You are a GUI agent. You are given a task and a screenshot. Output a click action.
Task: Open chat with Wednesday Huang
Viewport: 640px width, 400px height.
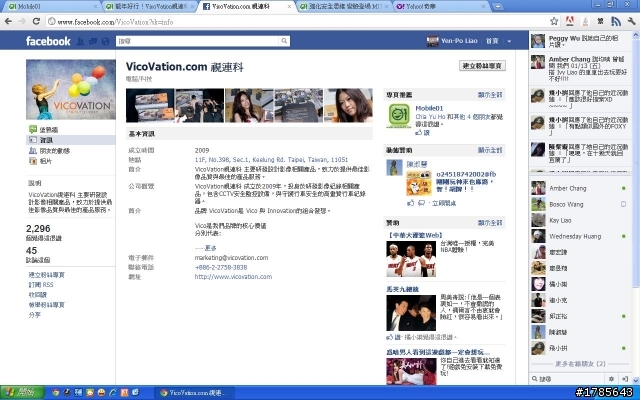coord(580,236)
